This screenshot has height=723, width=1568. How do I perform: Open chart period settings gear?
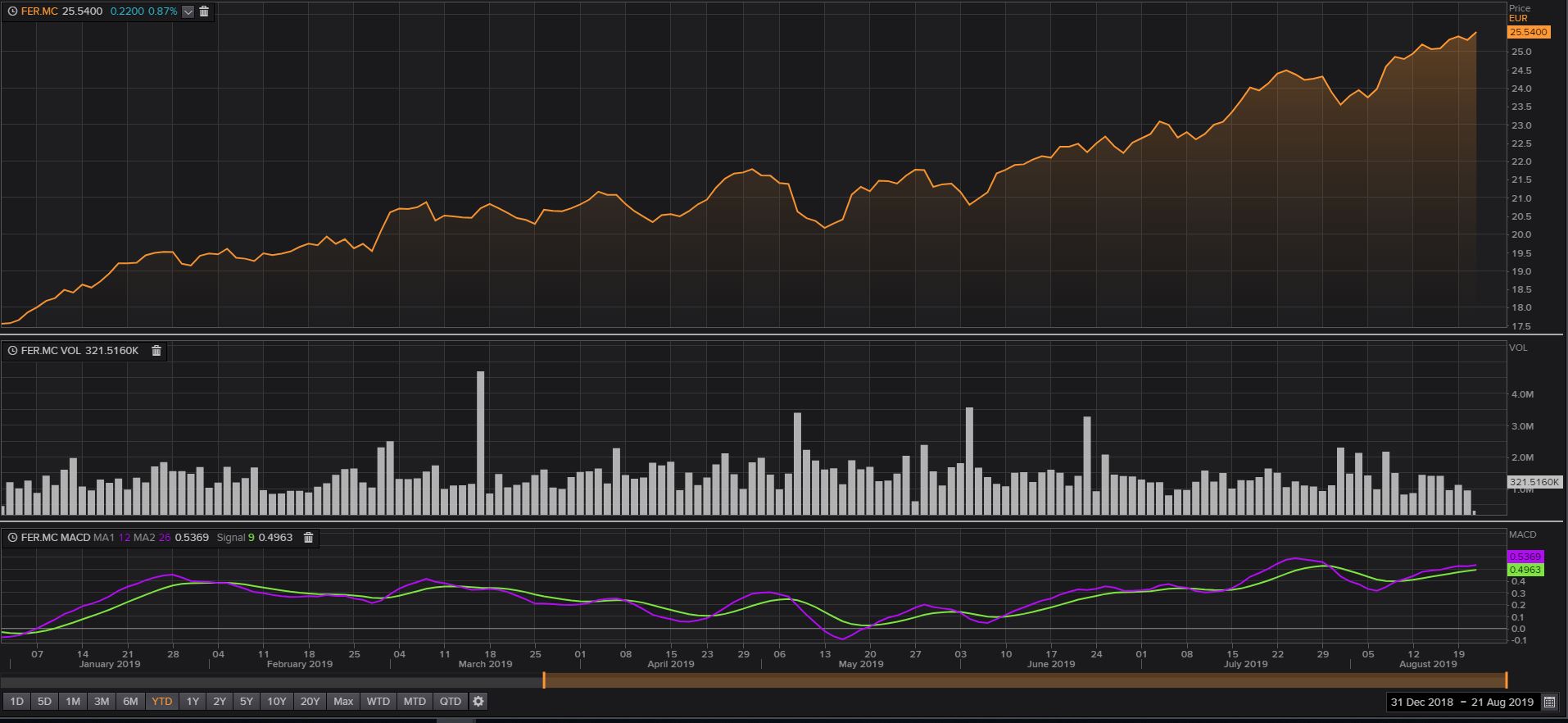[478, 702]
